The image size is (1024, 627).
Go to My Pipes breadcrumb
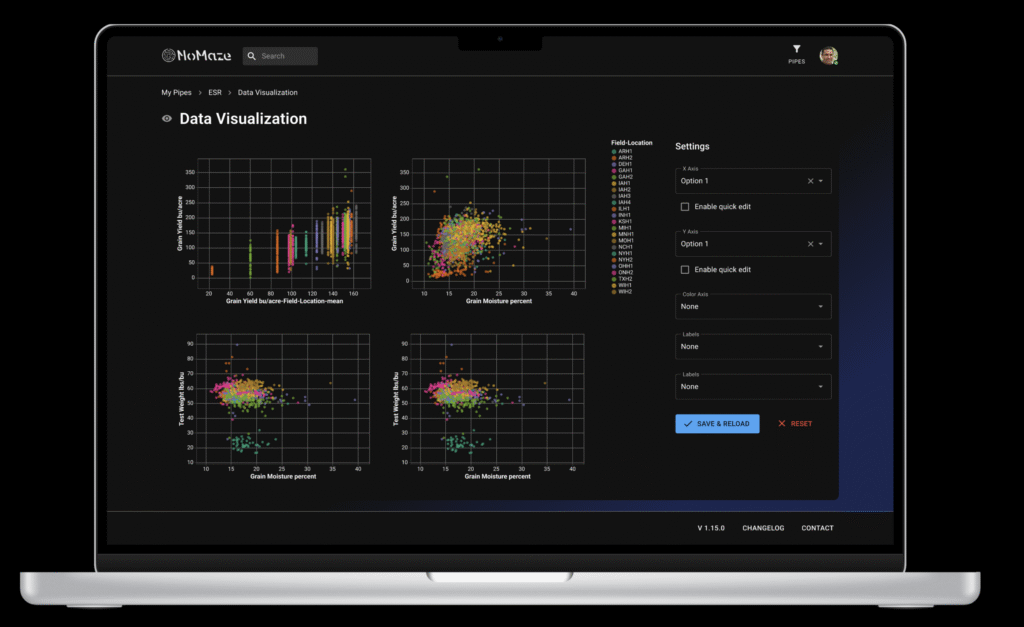point(176,93)
